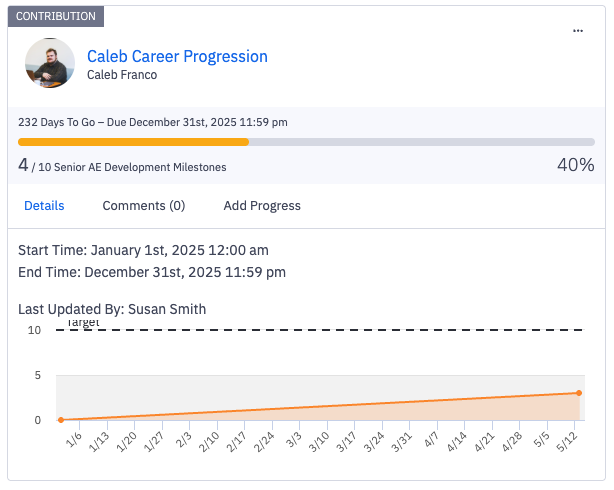Click the orange progress bar fill

coord(133,142)
